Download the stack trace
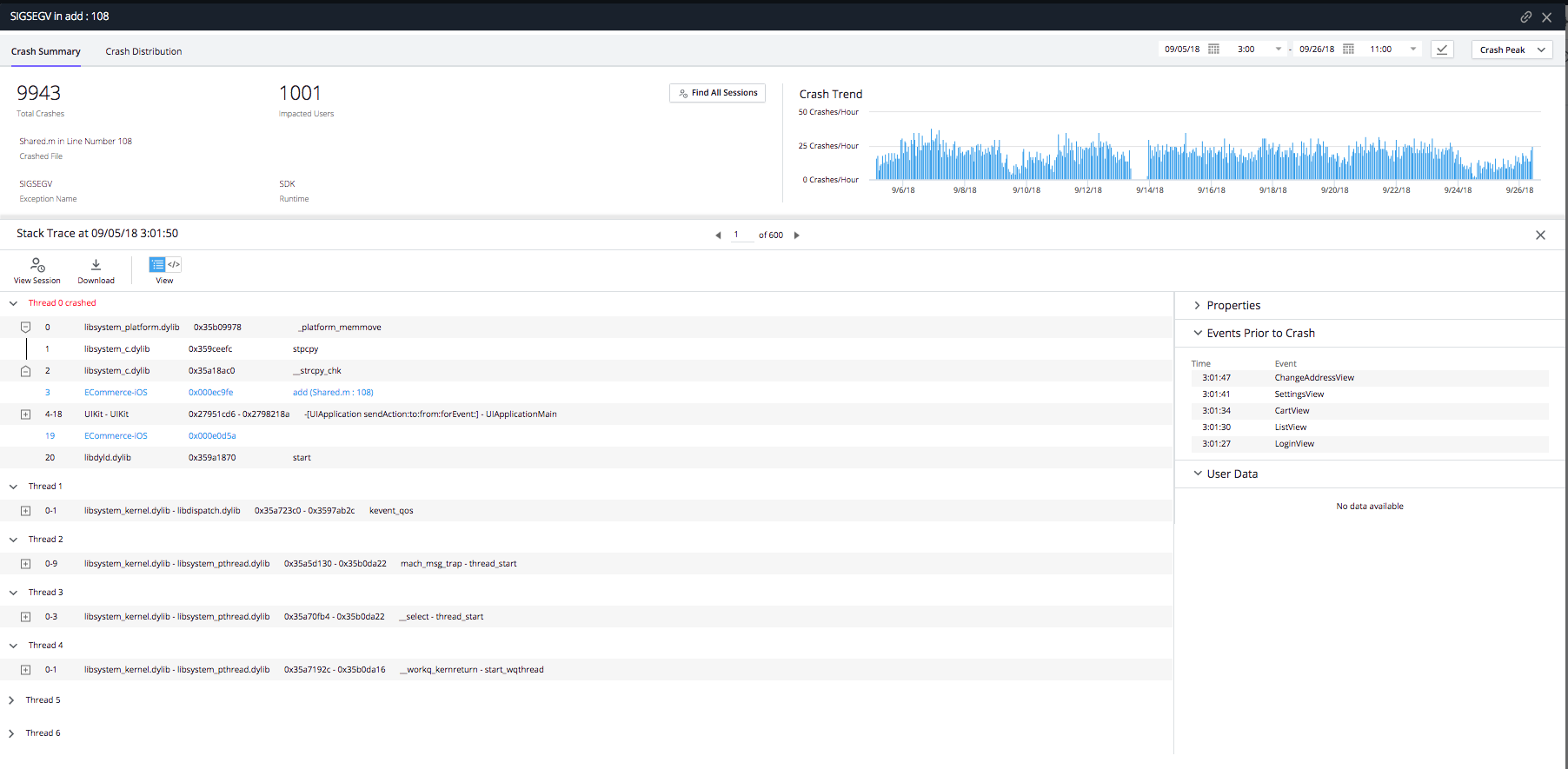The height and width of the screenshot is (769, 1568). coord(96,264)
